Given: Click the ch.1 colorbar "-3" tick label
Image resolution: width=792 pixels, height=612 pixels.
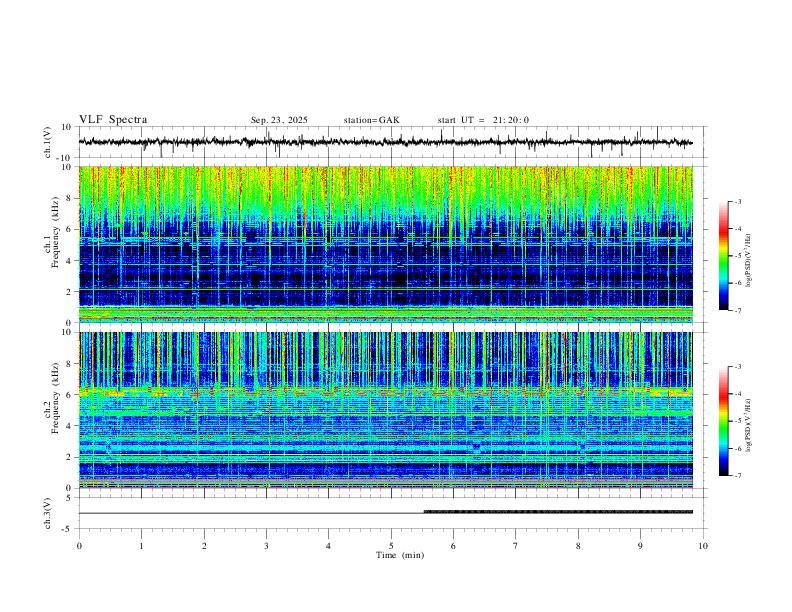Looking at the screenshot, I should tap(737, 201).
